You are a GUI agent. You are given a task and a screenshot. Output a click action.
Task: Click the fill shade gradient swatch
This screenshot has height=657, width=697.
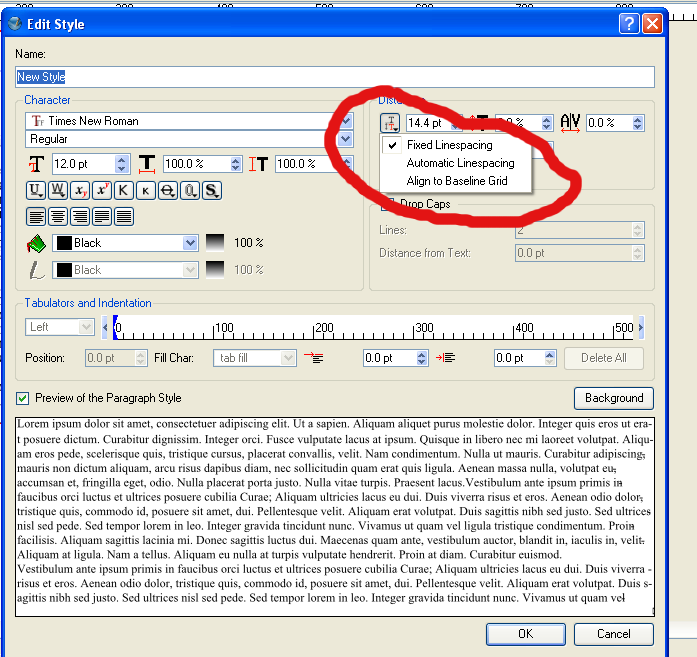click(216, 243)
